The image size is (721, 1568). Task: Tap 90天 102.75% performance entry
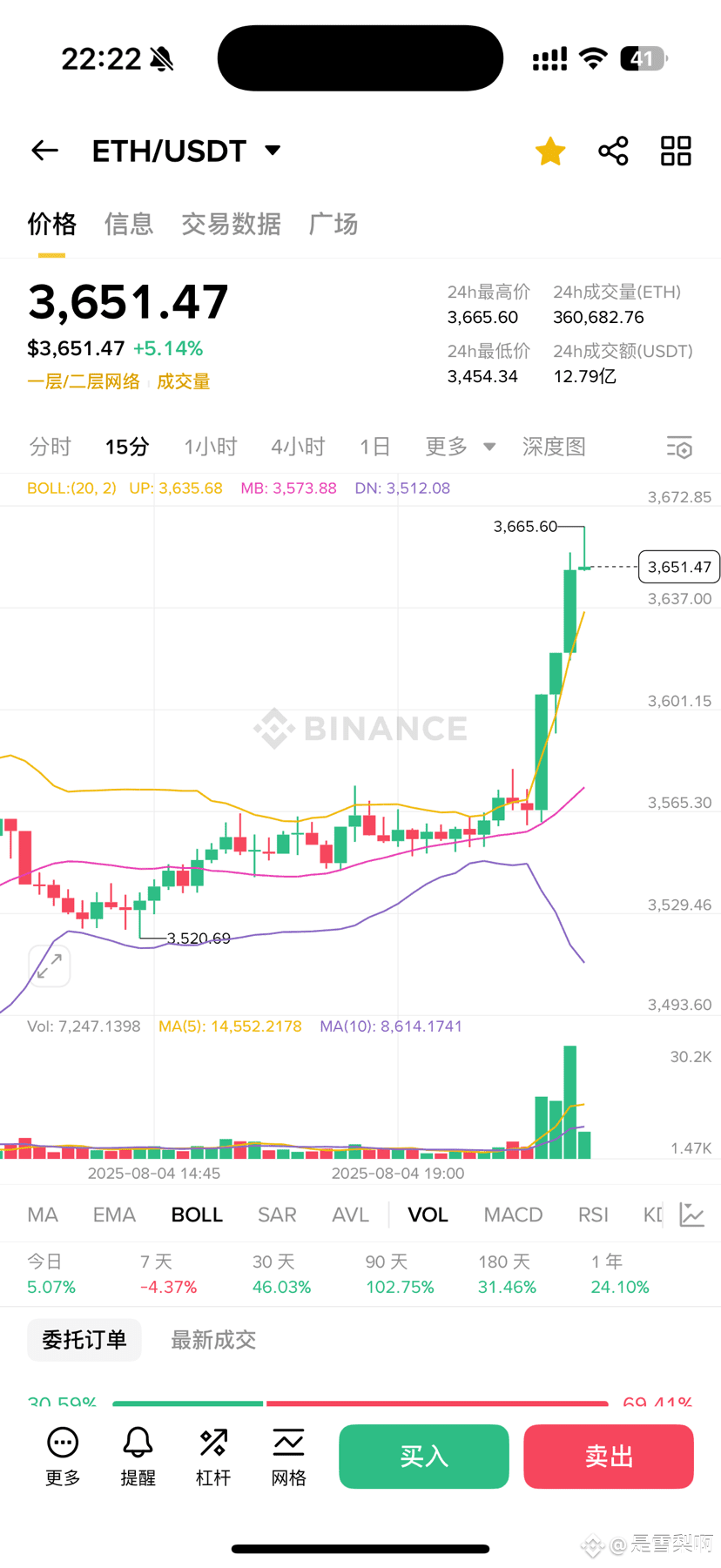[x=400, y=1274]
